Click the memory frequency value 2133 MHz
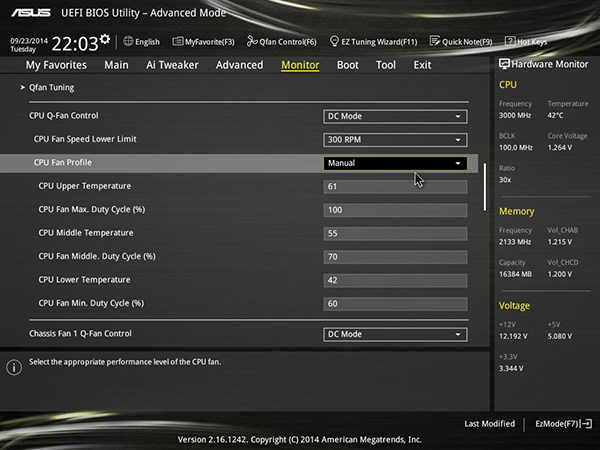The height and width of the screenshot is (450, 600). [x=515, y=242]
